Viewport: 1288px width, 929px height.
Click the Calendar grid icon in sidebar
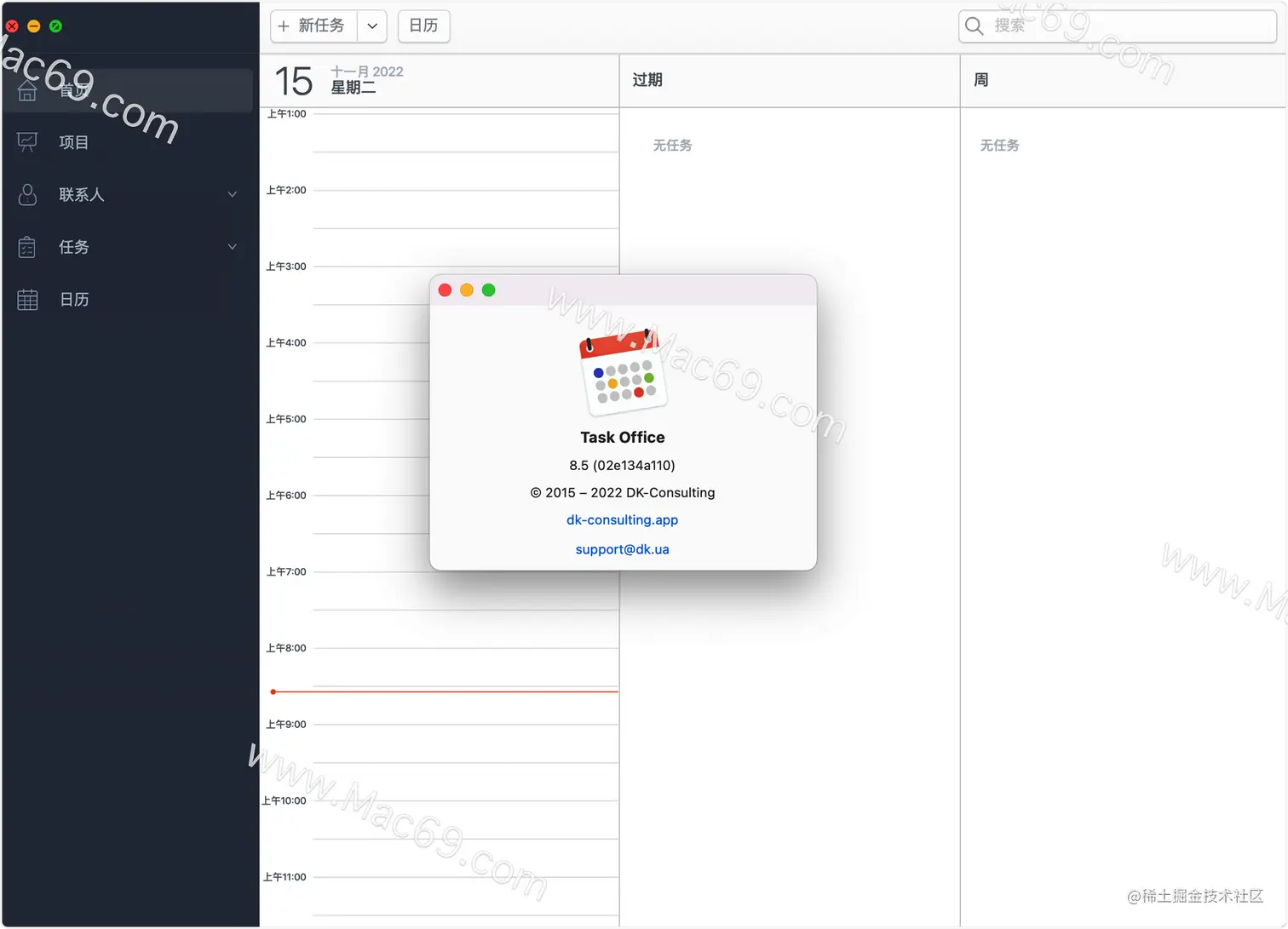[27, 300]
